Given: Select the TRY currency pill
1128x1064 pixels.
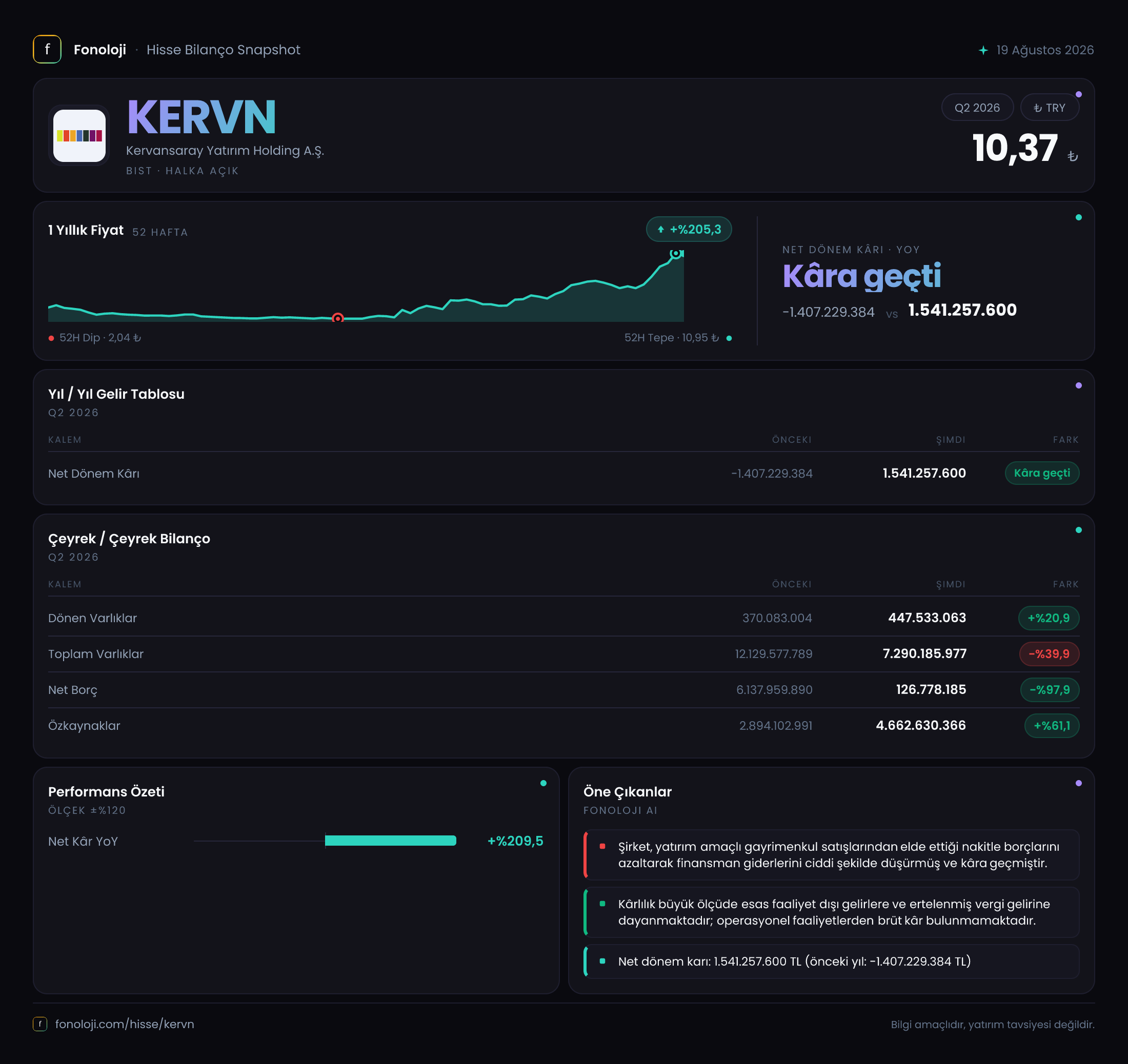Looking at the screenshot, I should 1049,108.
